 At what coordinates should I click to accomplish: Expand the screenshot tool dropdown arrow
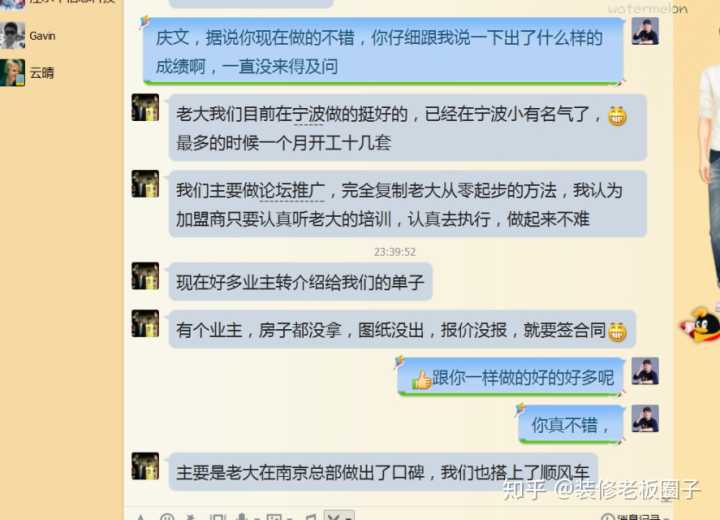coord(348,518)
